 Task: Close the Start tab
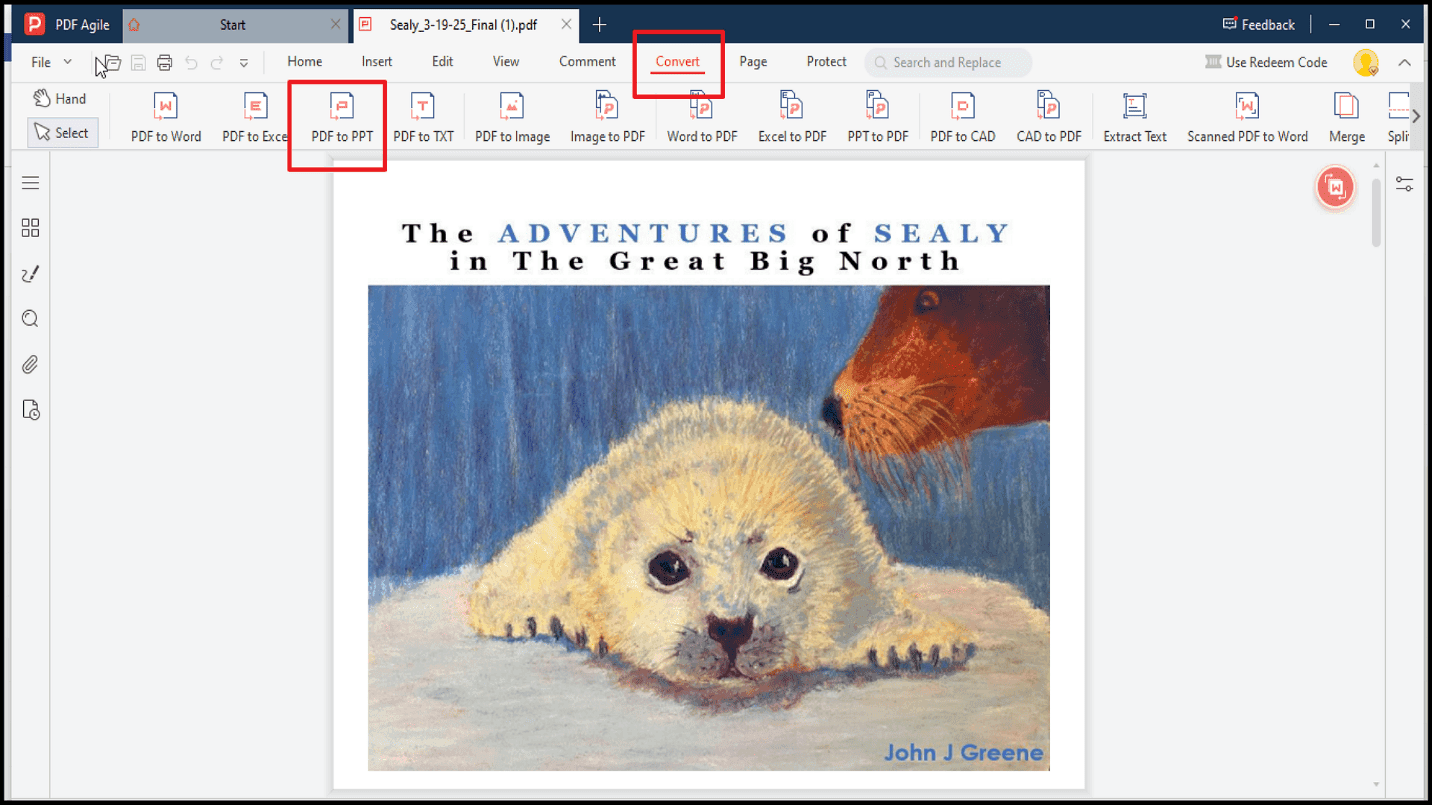click(336, 24)
